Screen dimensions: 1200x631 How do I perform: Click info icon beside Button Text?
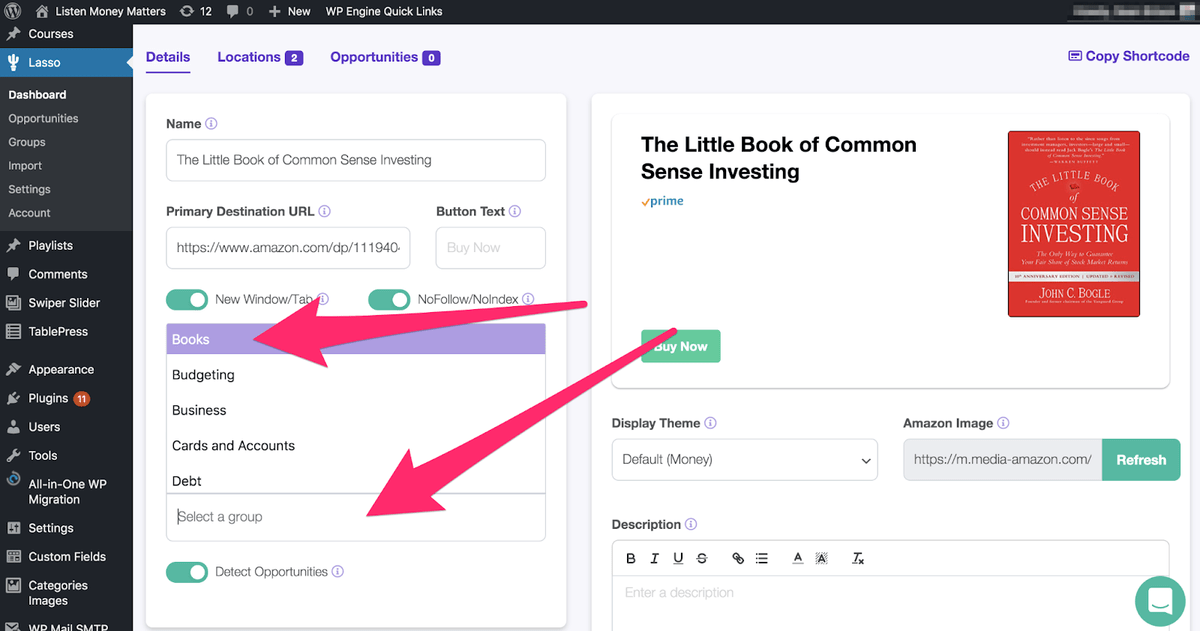click(x=515, y=212)
